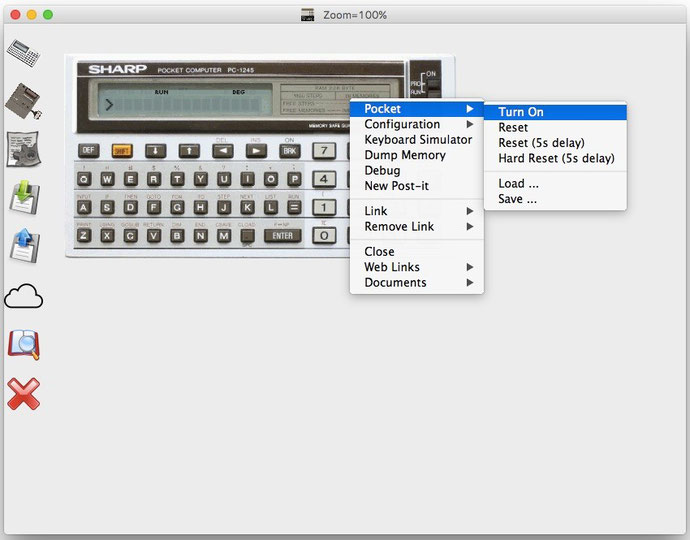Choose Reset from the Pocket submenu

point(555,128)
